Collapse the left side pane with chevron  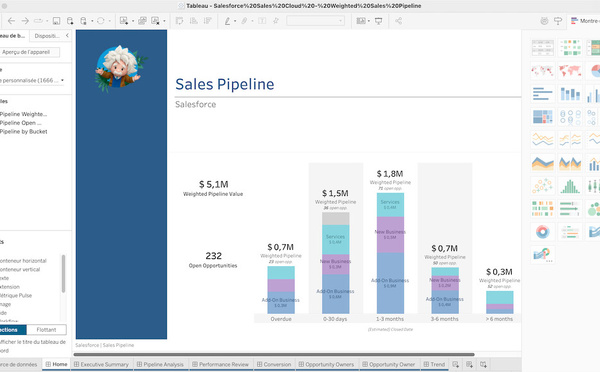point(67,36)
